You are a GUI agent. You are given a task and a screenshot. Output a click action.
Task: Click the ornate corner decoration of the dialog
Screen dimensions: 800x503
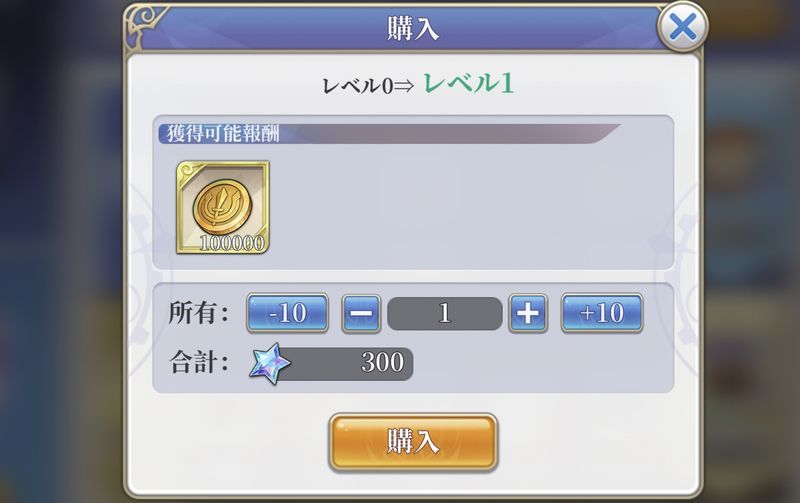tap(147, 24)
